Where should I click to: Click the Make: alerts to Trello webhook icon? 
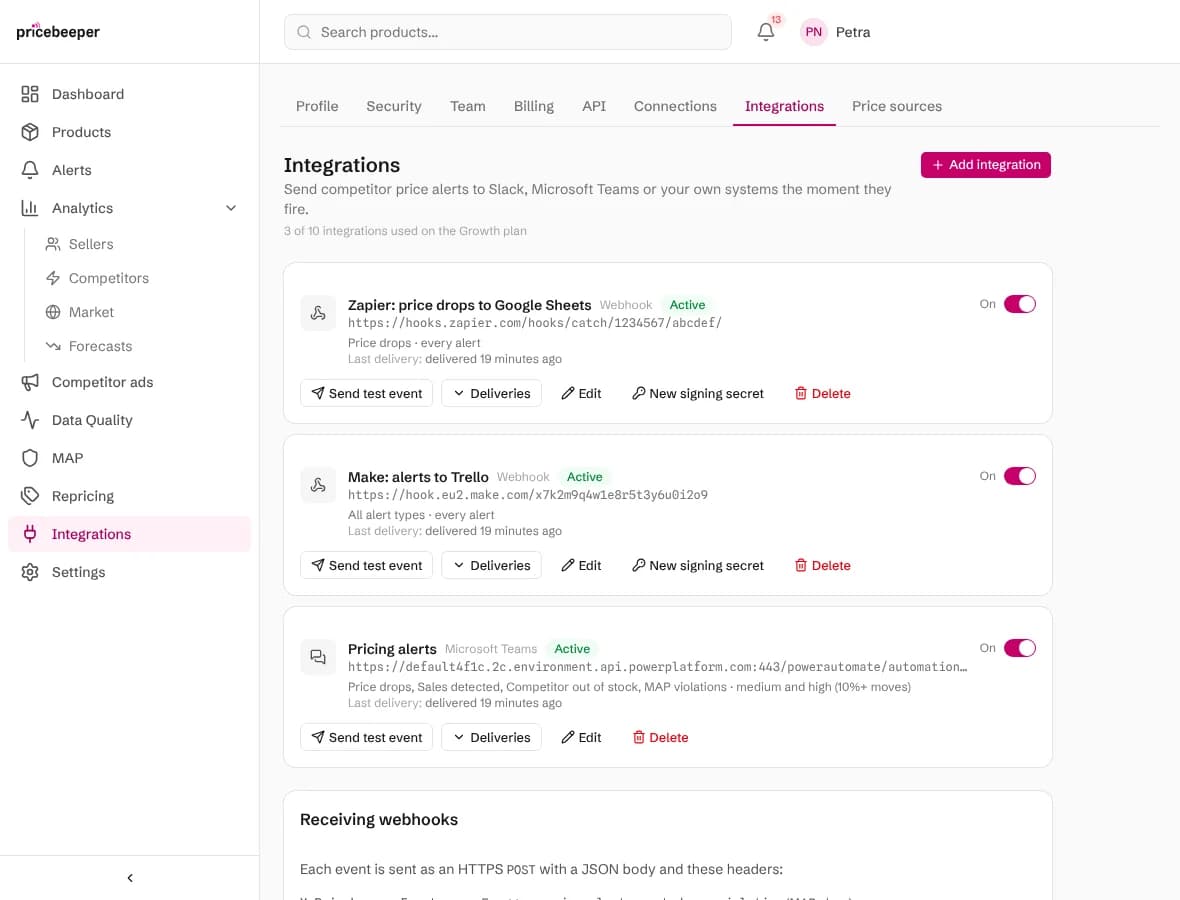coord(318,485)
